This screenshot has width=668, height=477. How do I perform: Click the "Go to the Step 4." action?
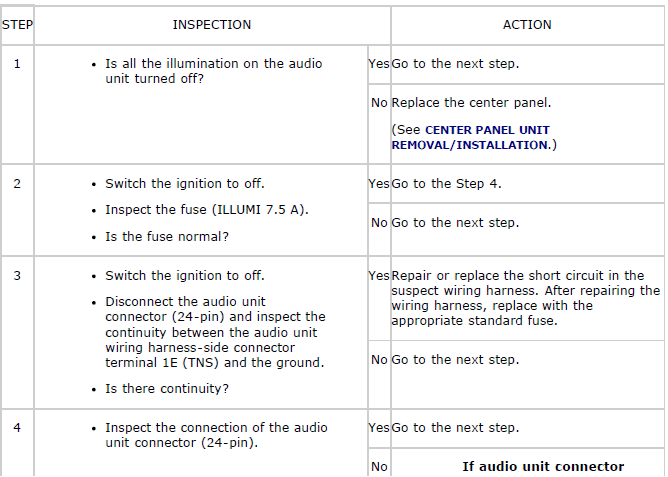446,183
